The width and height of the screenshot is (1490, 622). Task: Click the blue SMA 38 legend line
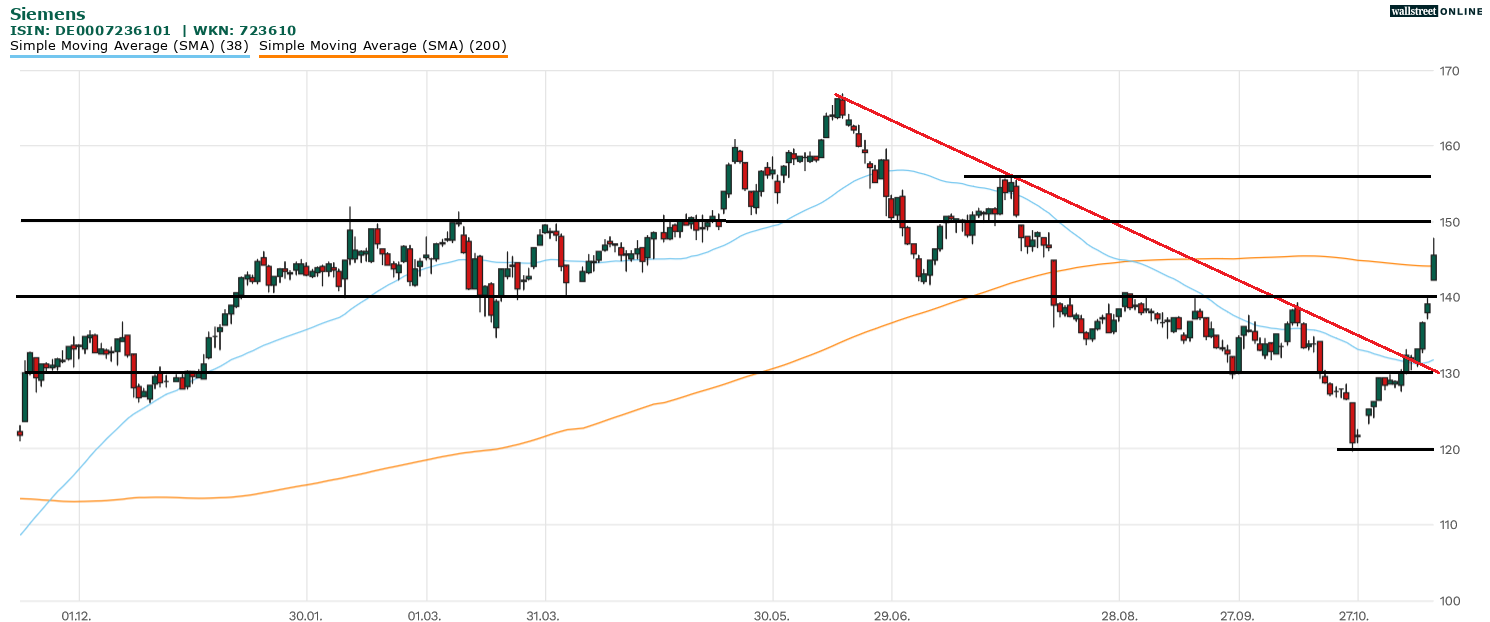coord(129,56)
